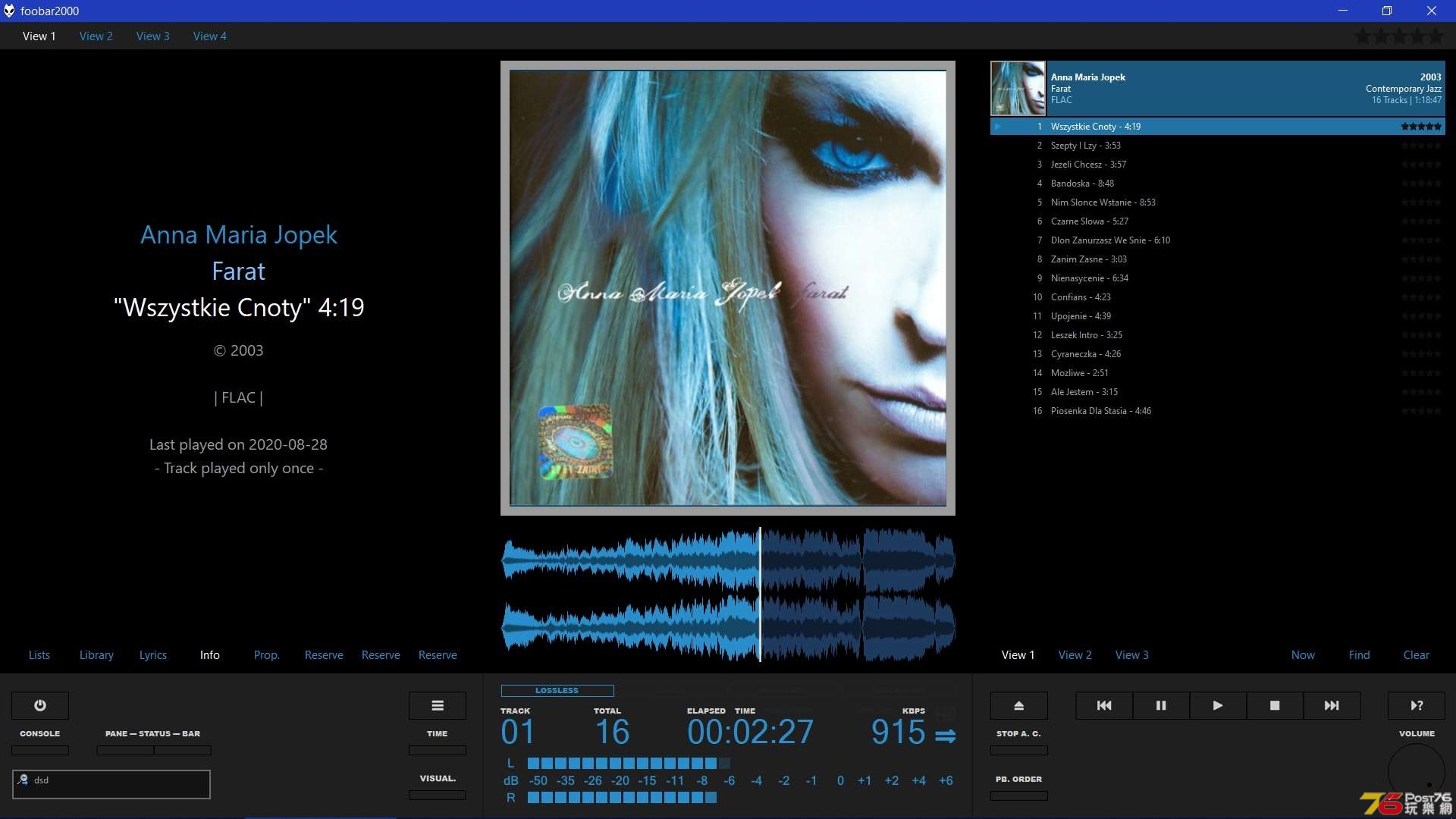Click the Find button

(x=1360, y=654)
